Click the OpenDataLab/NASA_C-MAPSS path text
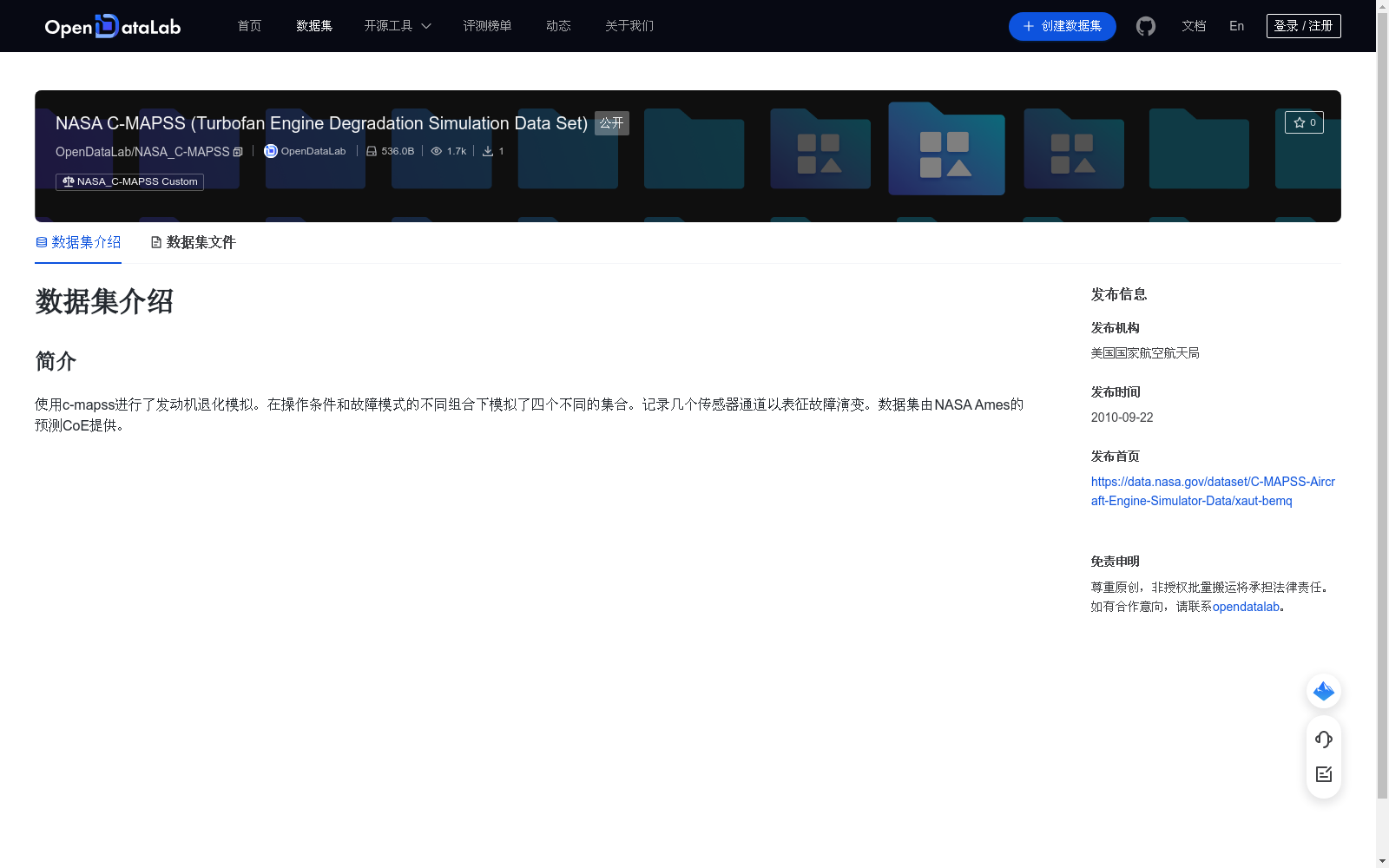1389x868 pixels. [142, 152]
